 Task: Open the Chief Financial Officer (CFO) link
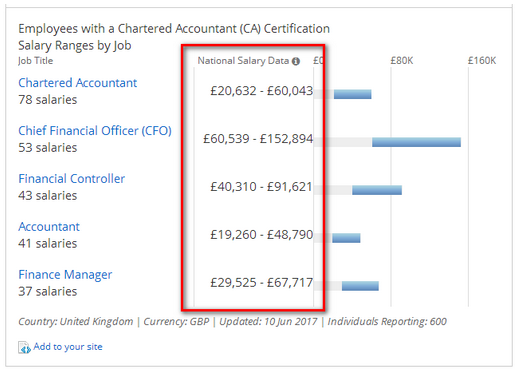pos(95,131)
